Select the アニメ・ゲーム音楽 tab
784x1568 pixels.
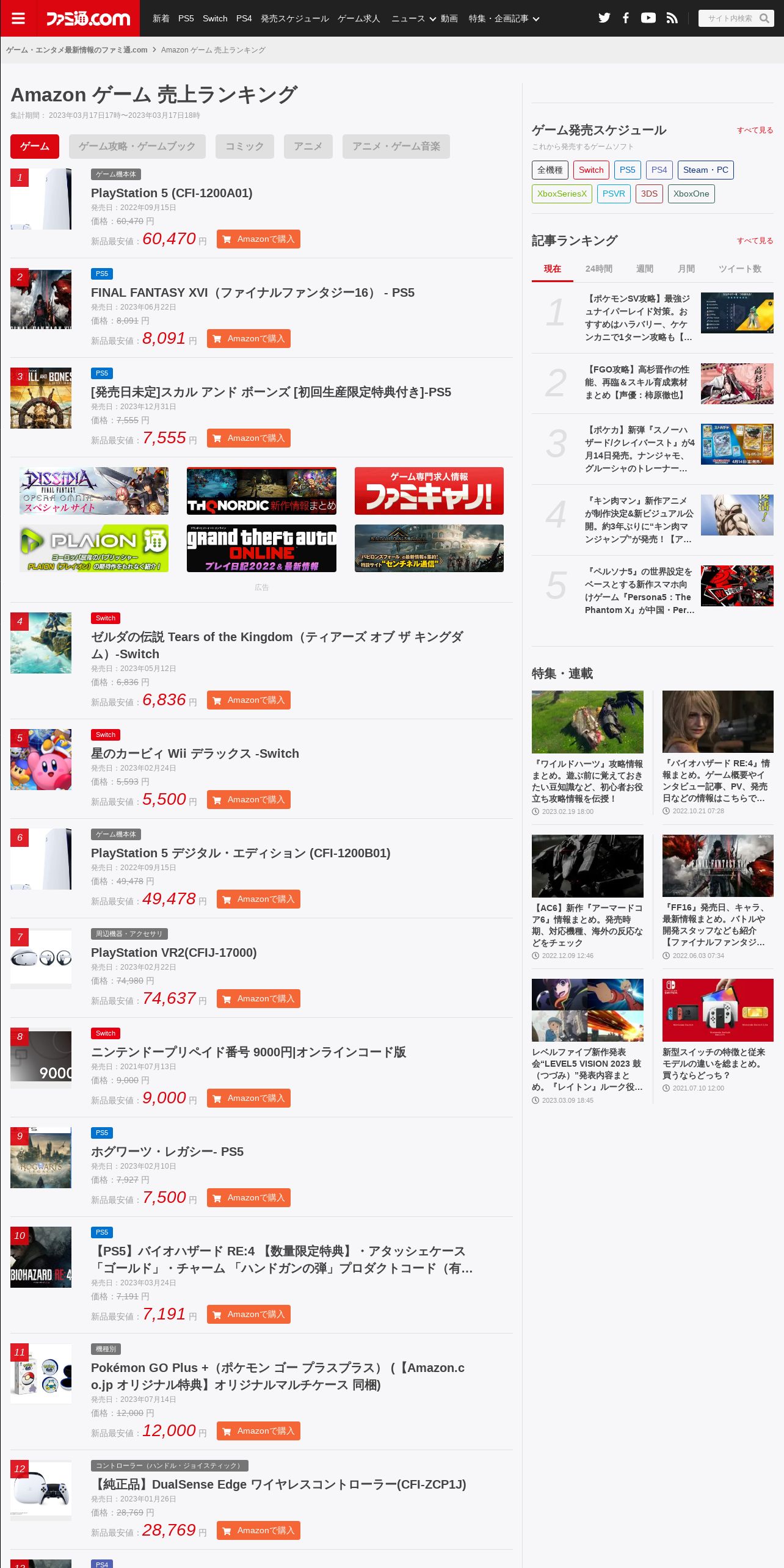click(x=396, y=147)
